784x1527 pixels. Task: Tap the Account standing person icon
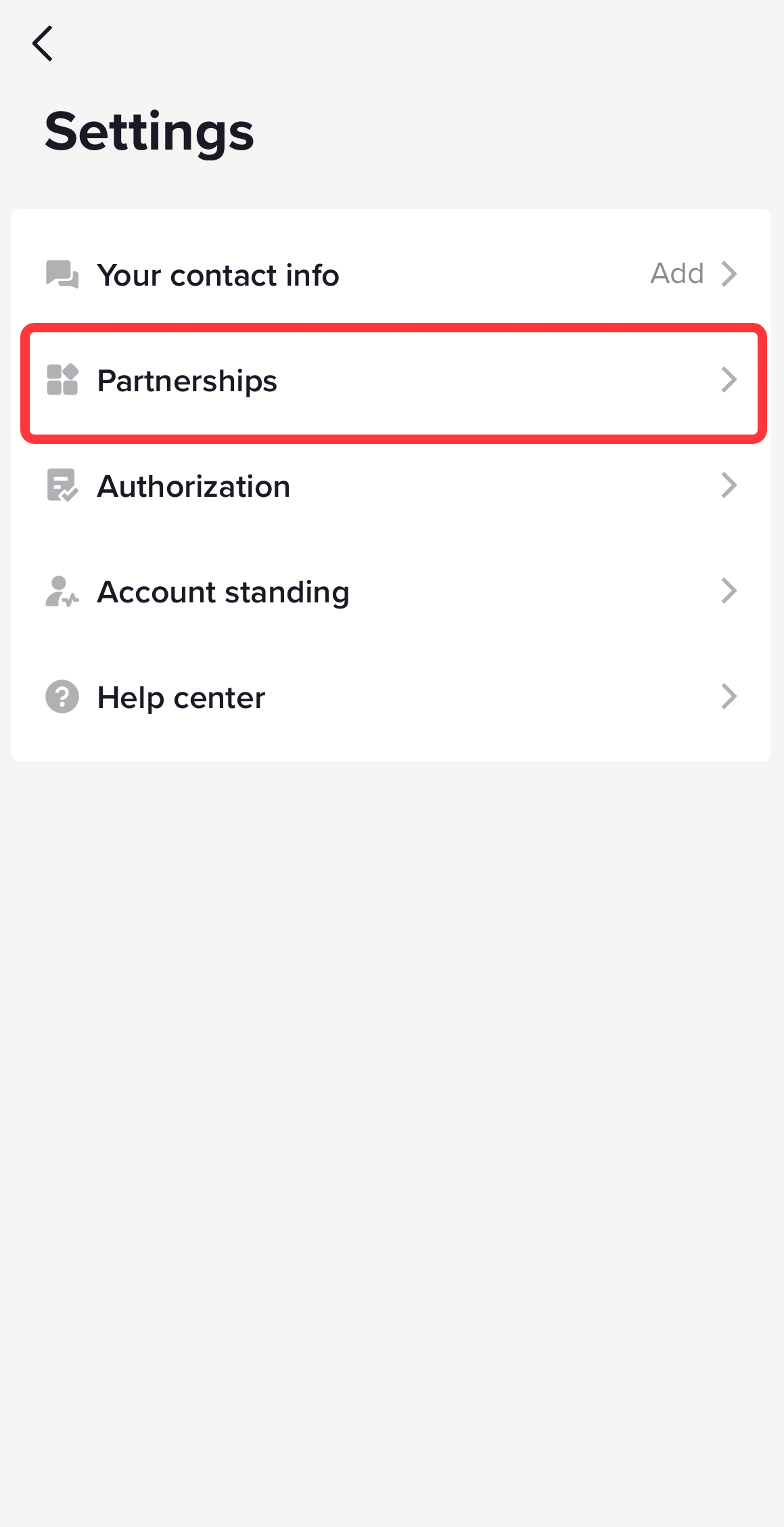click(62, 591)
